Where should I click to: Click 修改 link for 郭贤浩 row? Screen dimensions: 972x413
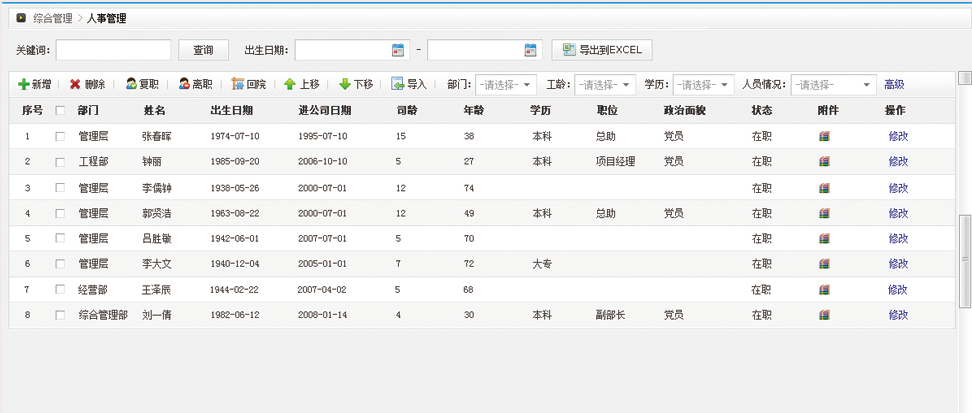(898, 213)
